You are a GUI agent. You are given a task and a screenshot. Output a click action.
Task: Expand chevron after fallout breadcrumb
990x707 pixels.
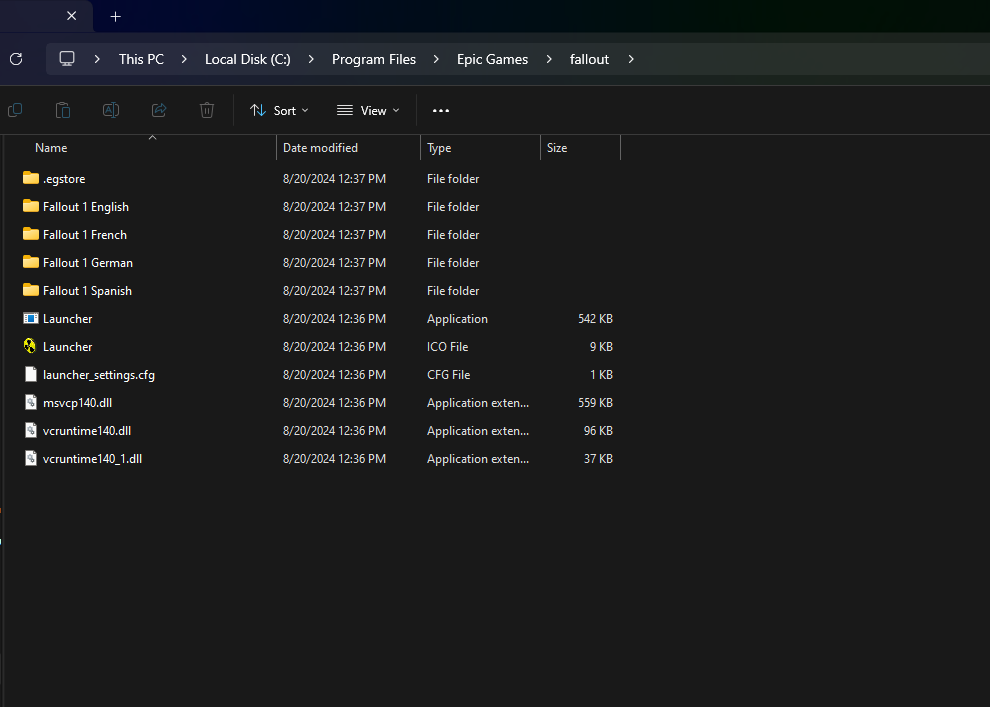(x=631, y=59)
